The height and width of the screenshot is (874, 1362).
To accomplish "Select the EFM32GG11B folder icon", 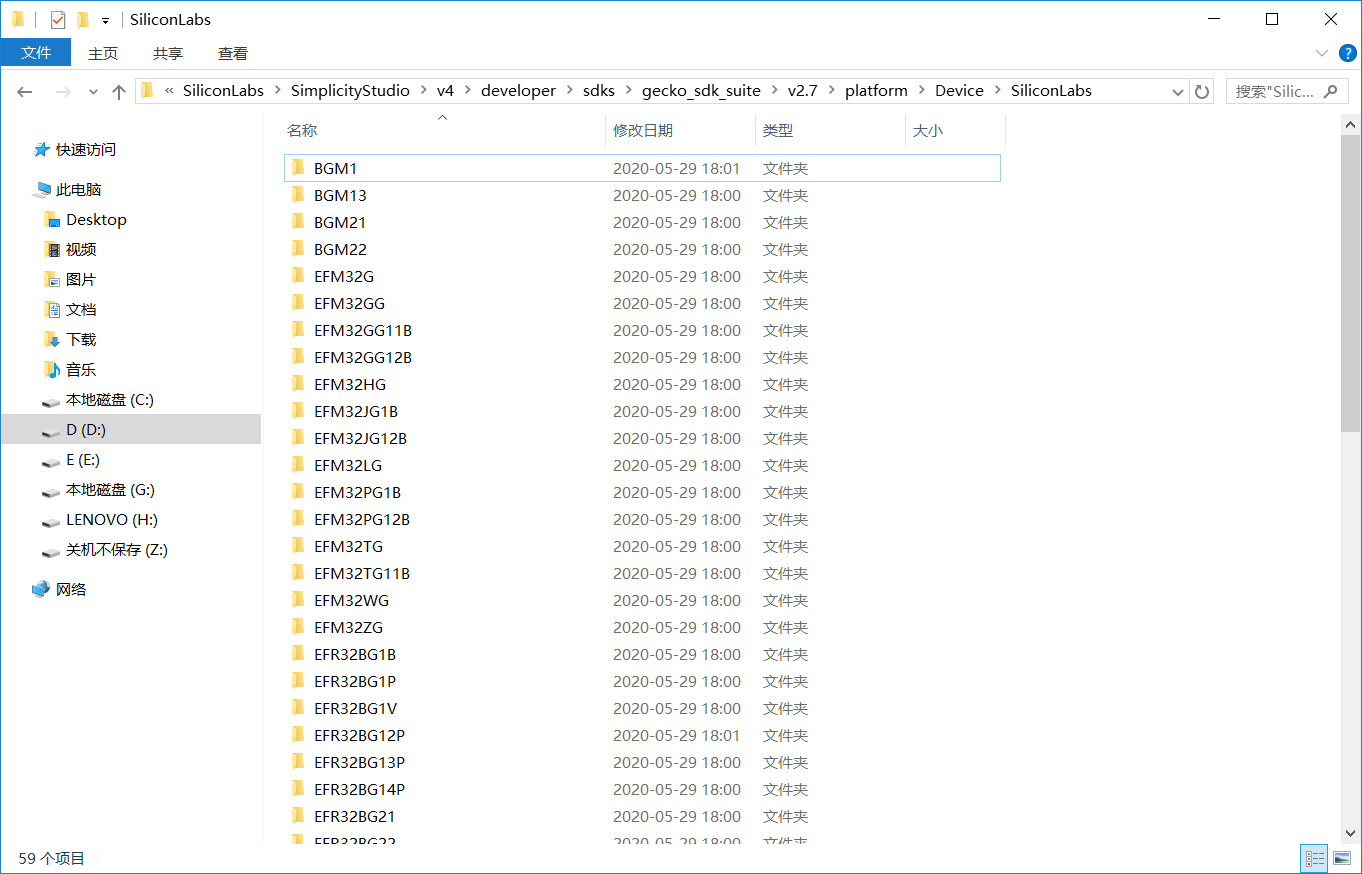I will coord(298,330).
